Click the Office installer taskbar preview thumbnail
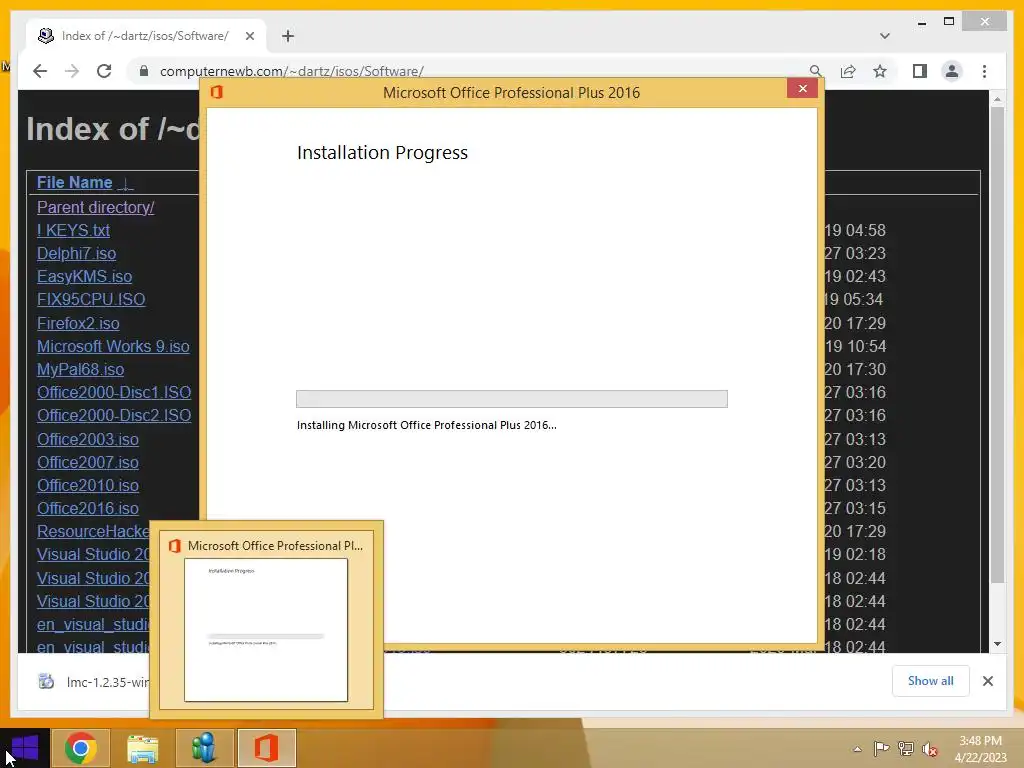 click(266, 630)
